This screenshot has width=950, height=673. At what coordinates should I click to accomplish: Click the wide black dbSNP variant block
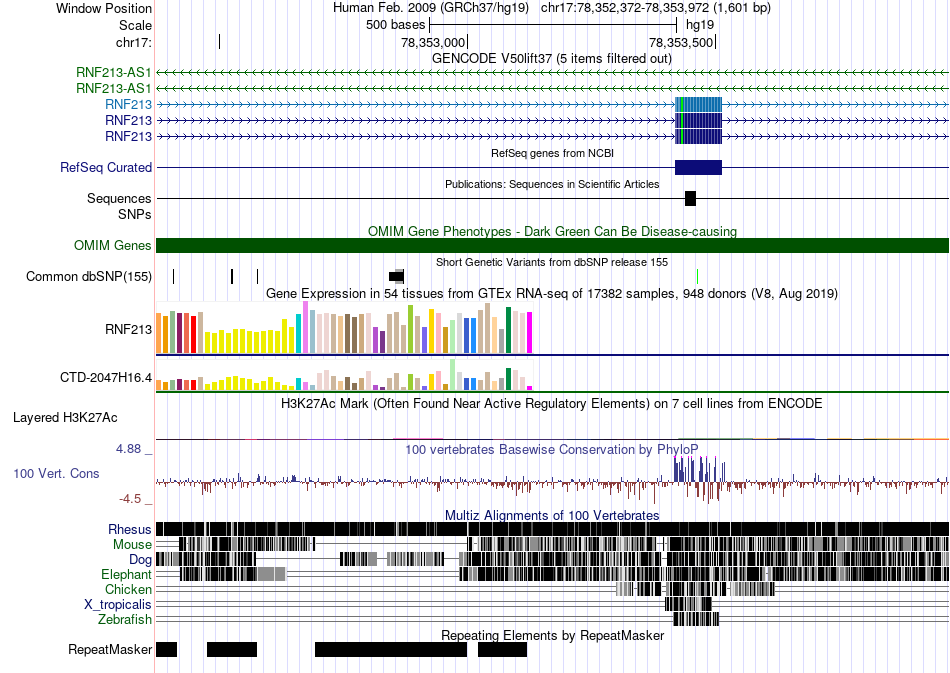click(x=396, y=276)
